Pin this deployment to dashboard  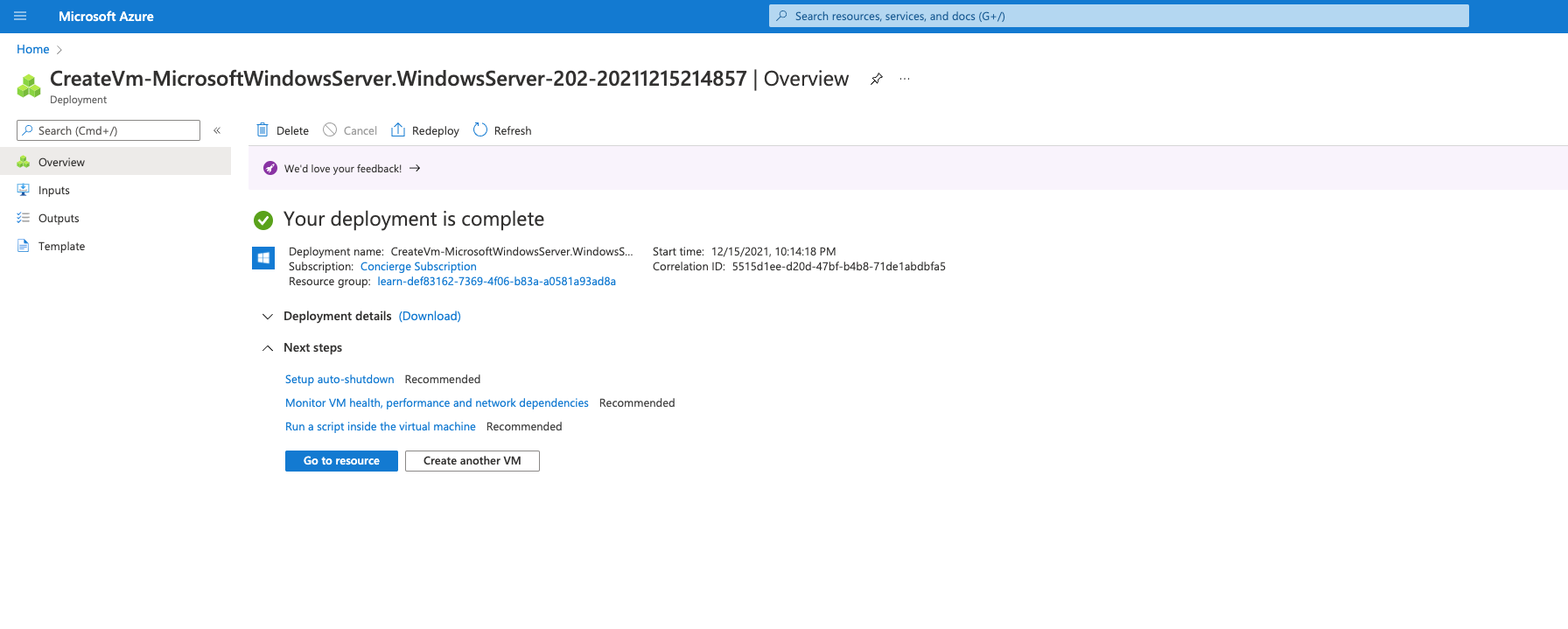(876, 79)
